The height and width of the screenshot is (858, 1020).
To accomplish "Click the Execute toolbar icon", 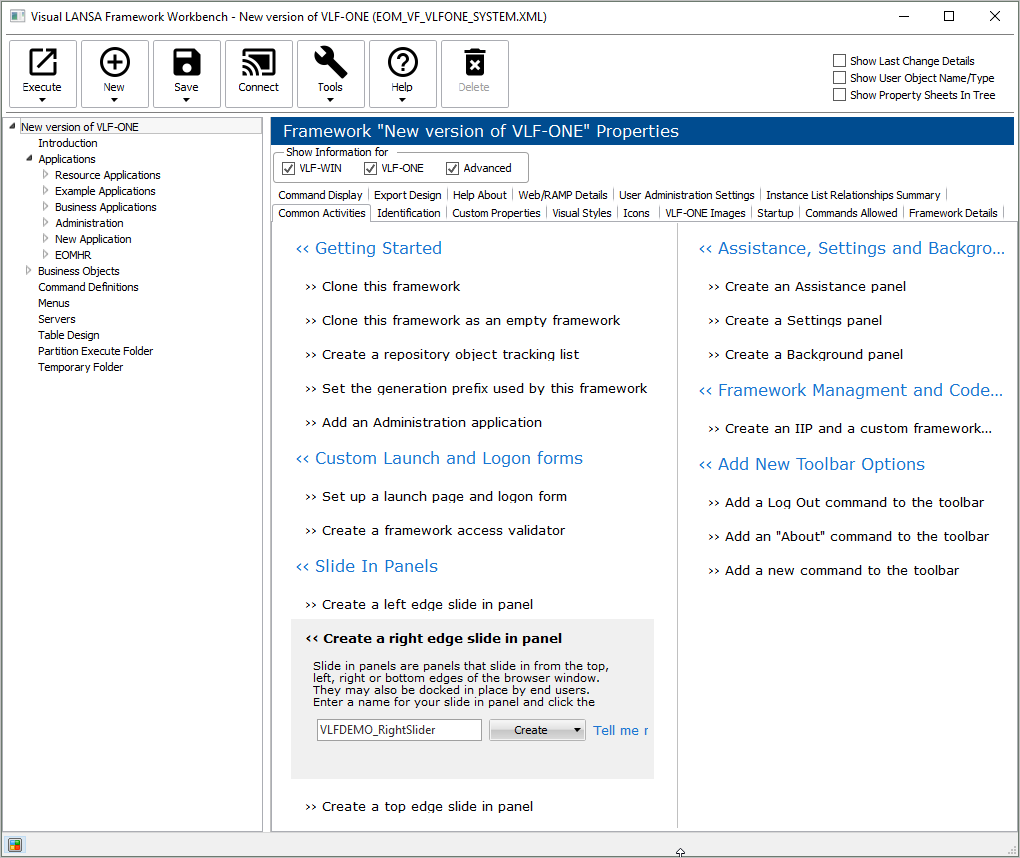I will (42, 62).
